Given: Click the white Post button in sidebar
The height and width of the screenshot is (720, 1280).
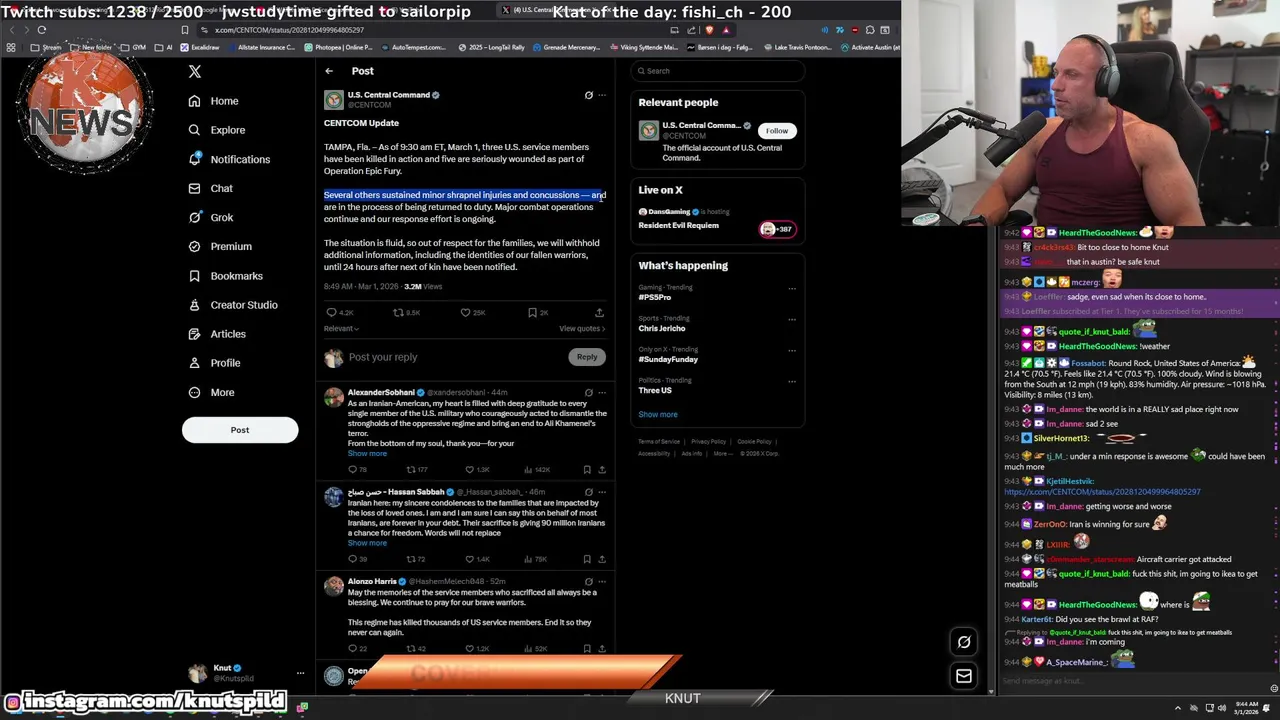Looking at the screenshot, I should [240, 430].
